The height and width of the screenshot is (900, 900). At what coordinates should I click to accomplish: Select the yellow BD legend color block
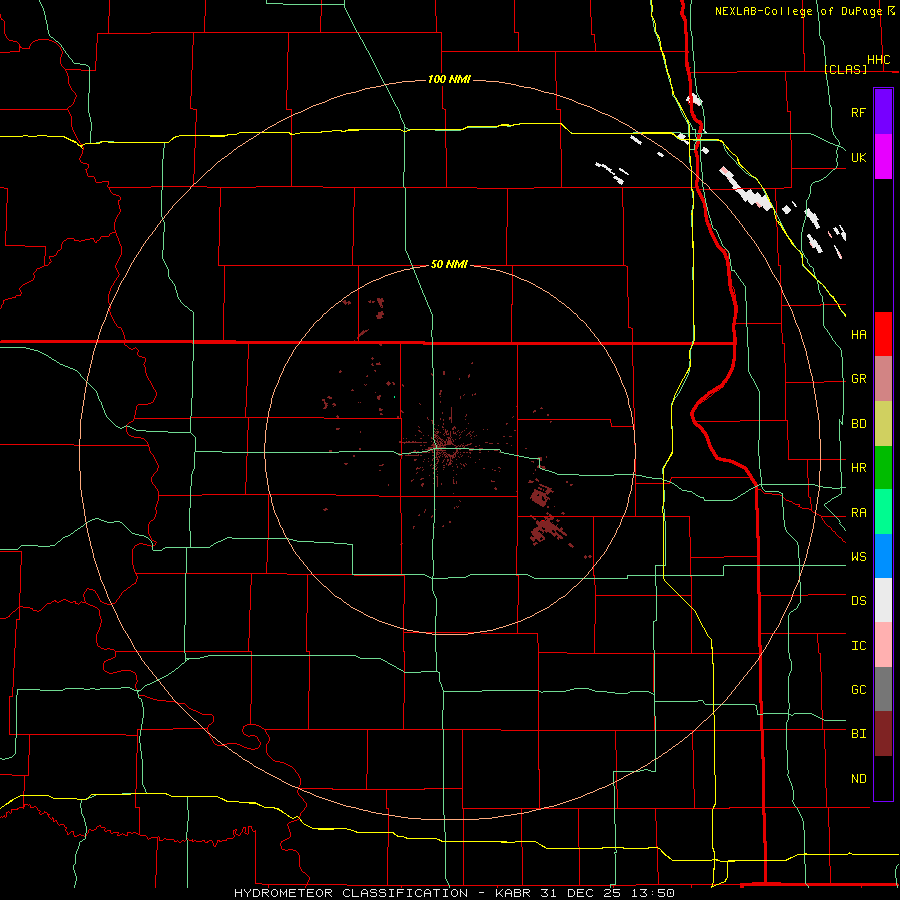point(883,423)
